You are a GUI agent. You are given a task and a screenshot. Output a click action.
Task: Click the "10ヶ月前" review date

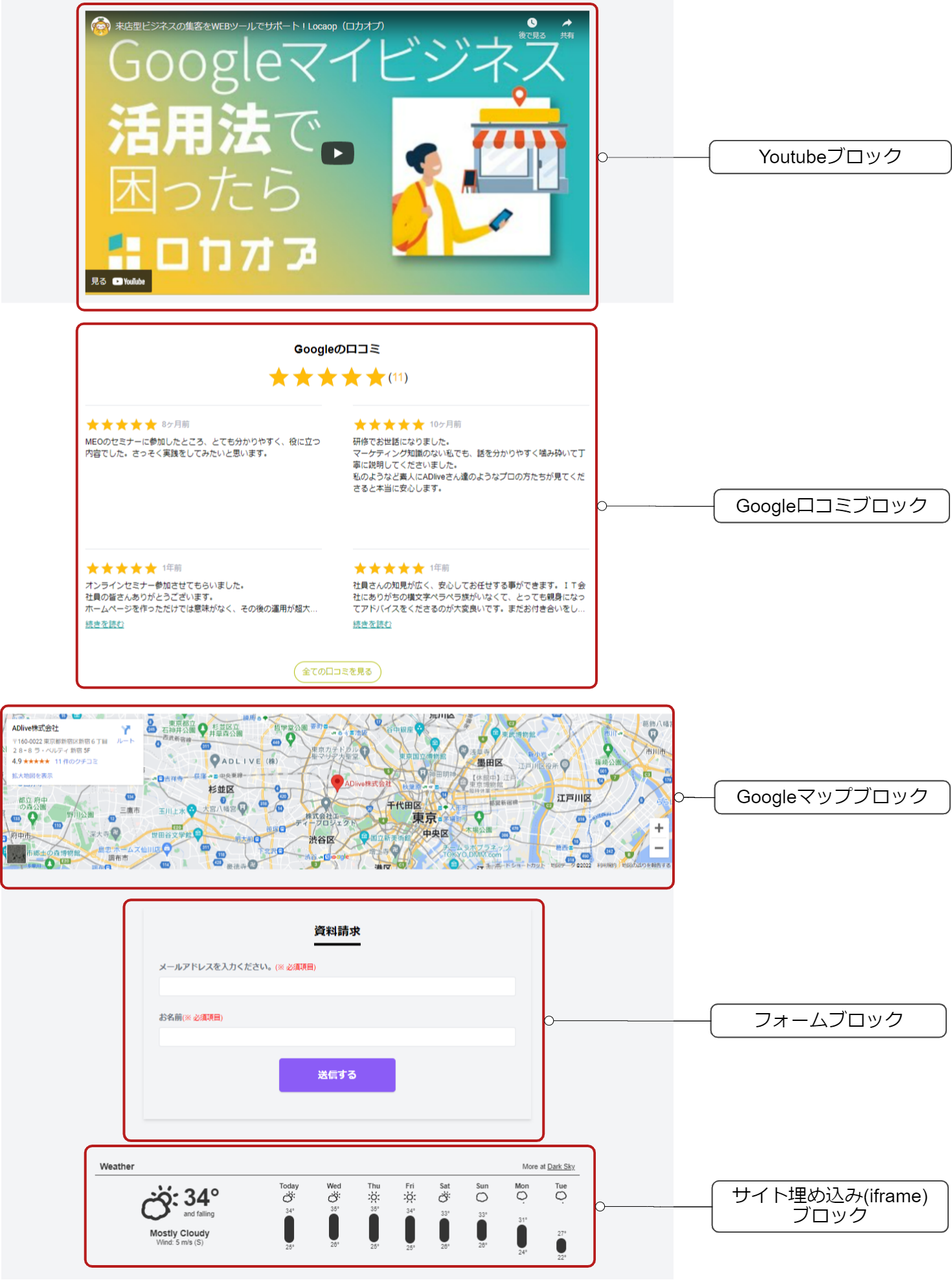point(446,424)
